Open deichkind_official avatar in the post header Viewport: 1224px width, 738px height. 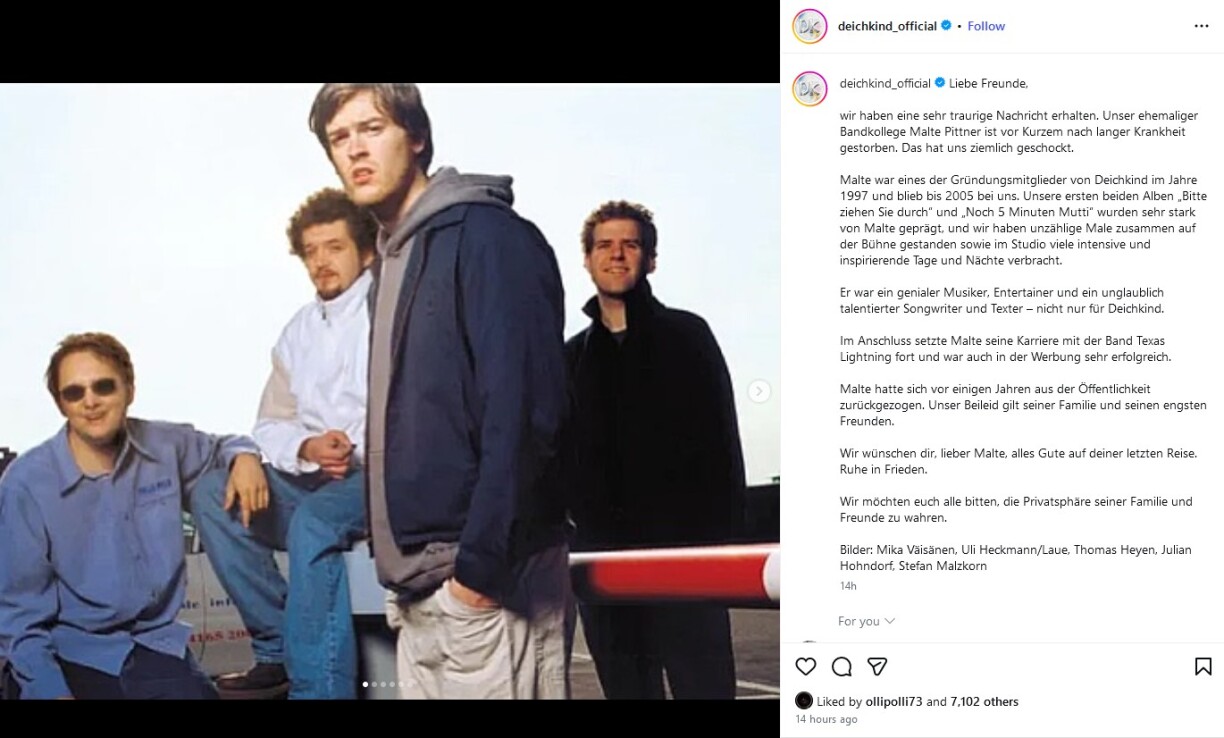click(x=810, y=26)
